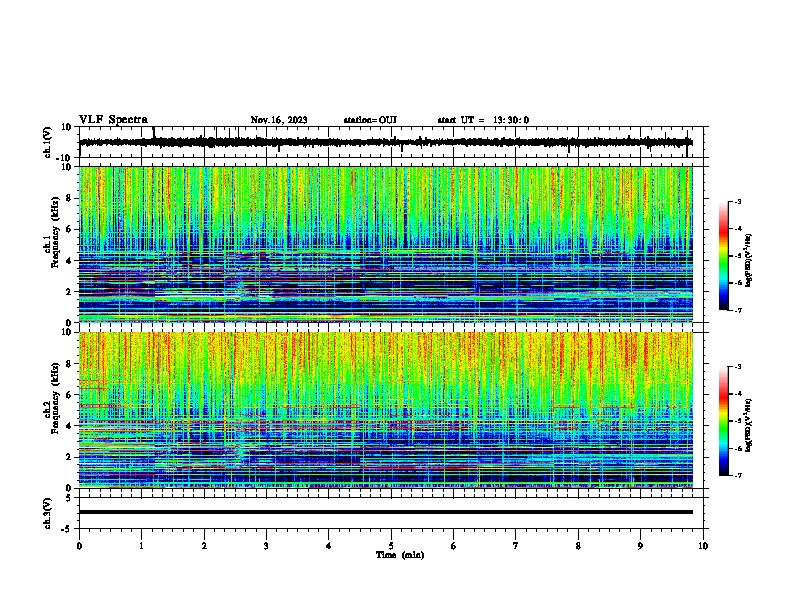Click the time axis tick label "3"

tap(266, 546)
